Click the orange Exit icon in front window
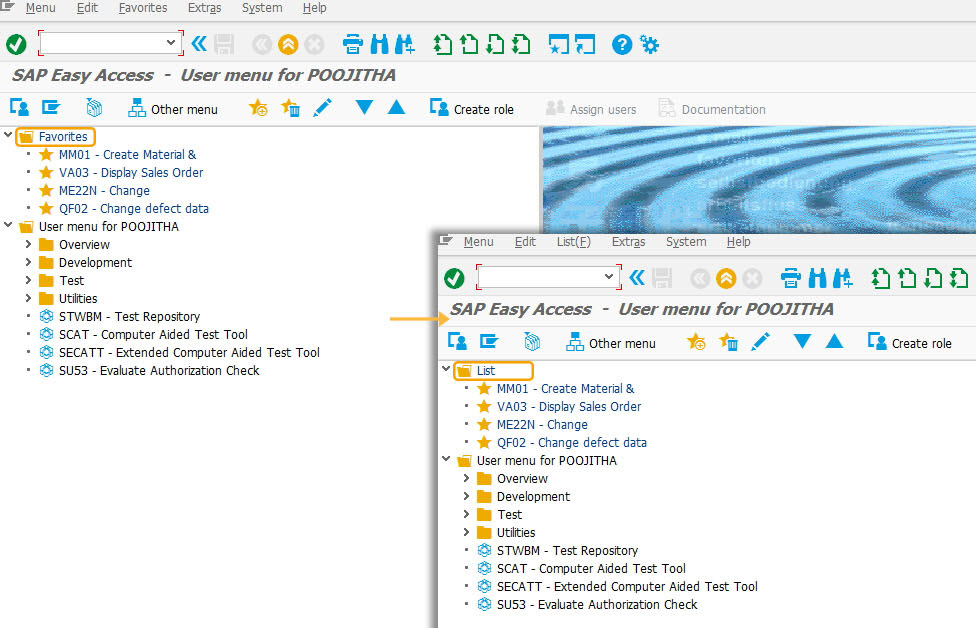This screenshot has height=628, width=976. click(726, 278)
